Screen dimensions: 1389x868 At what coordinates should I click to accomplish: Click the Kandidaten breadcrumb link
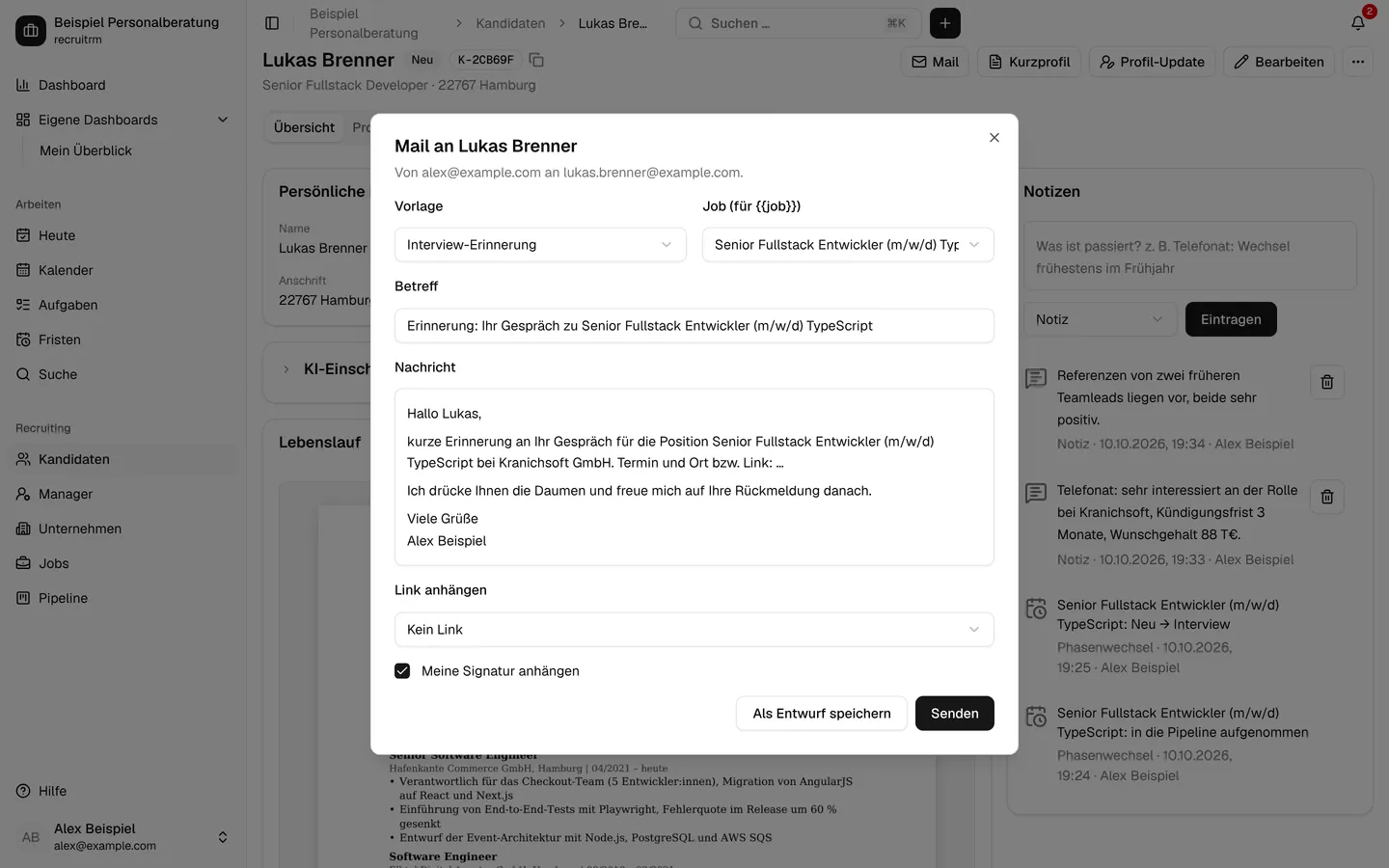coord(510,23)
